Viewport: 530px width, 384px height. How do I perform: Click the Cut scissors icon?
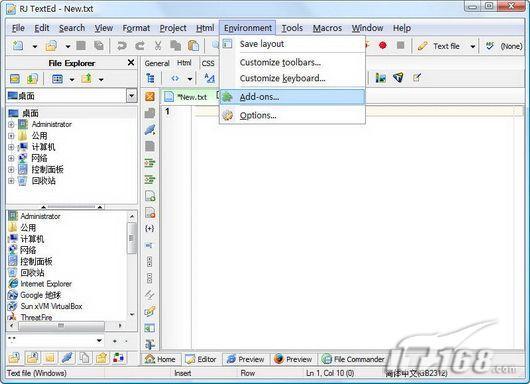click(x=158, y=46)
